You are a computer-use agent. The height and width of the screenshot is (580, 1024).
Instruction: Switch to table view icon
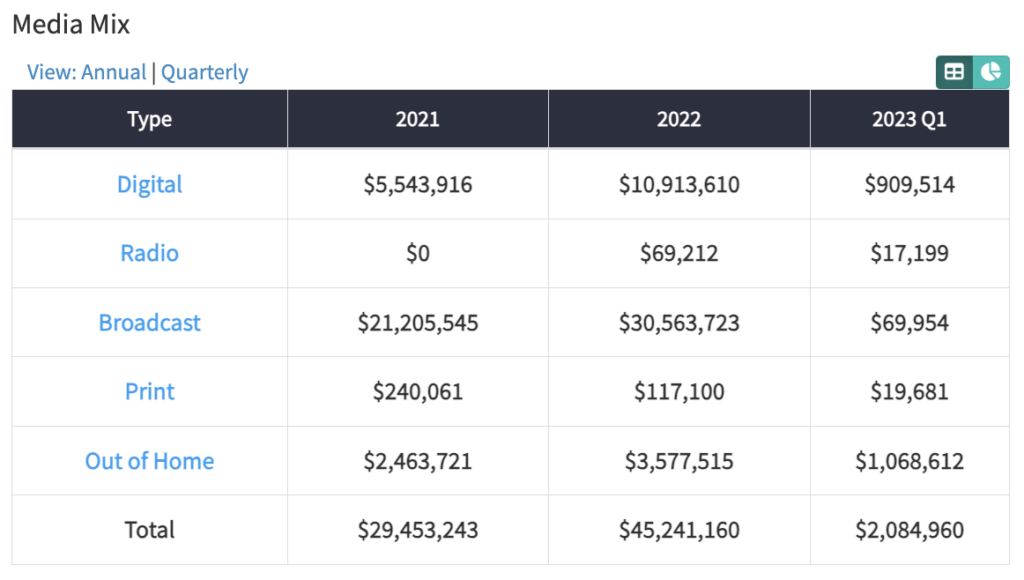(954, 72)
